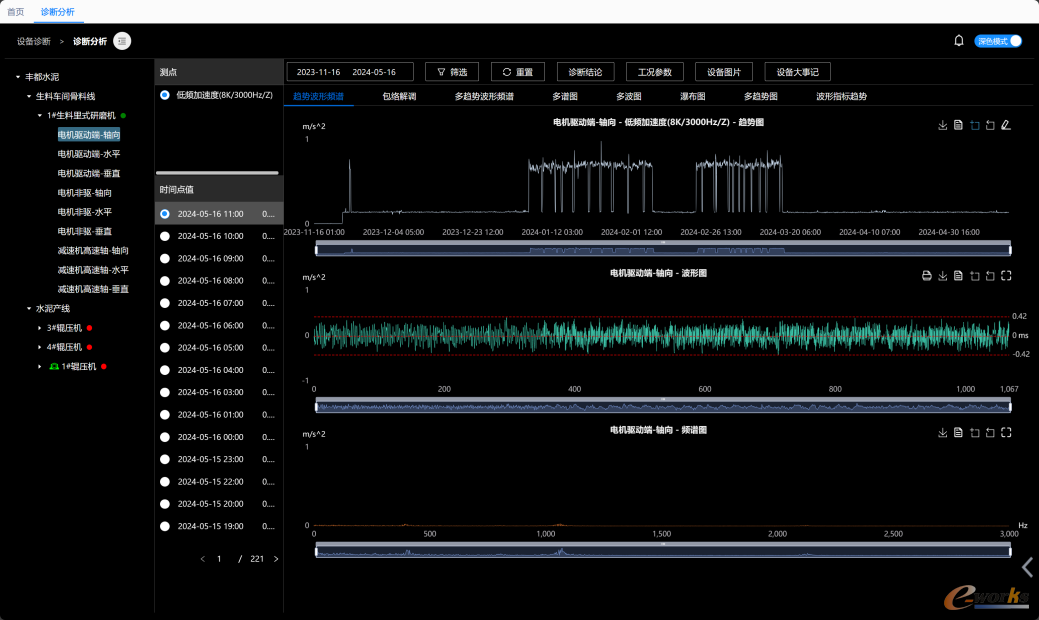Open the 多谱图 tab
Viewport: 1039px width, 620px height.
[565, 96]
